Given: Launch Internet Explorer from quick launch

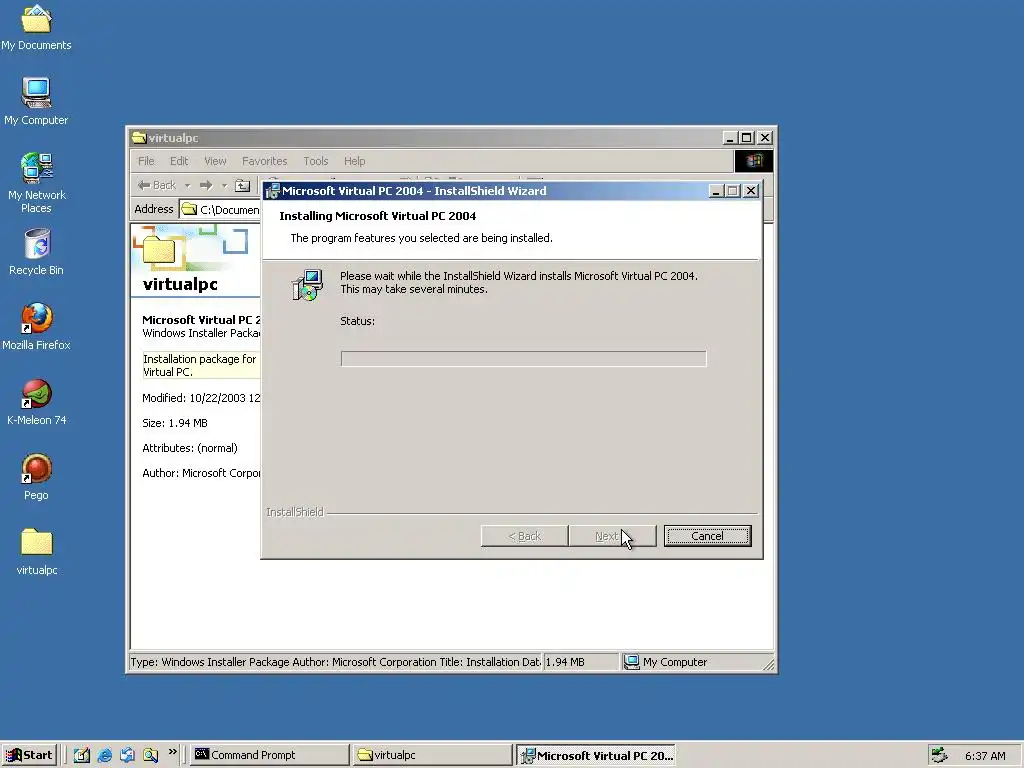Looking at the screenshot, I should click(104, 755).
